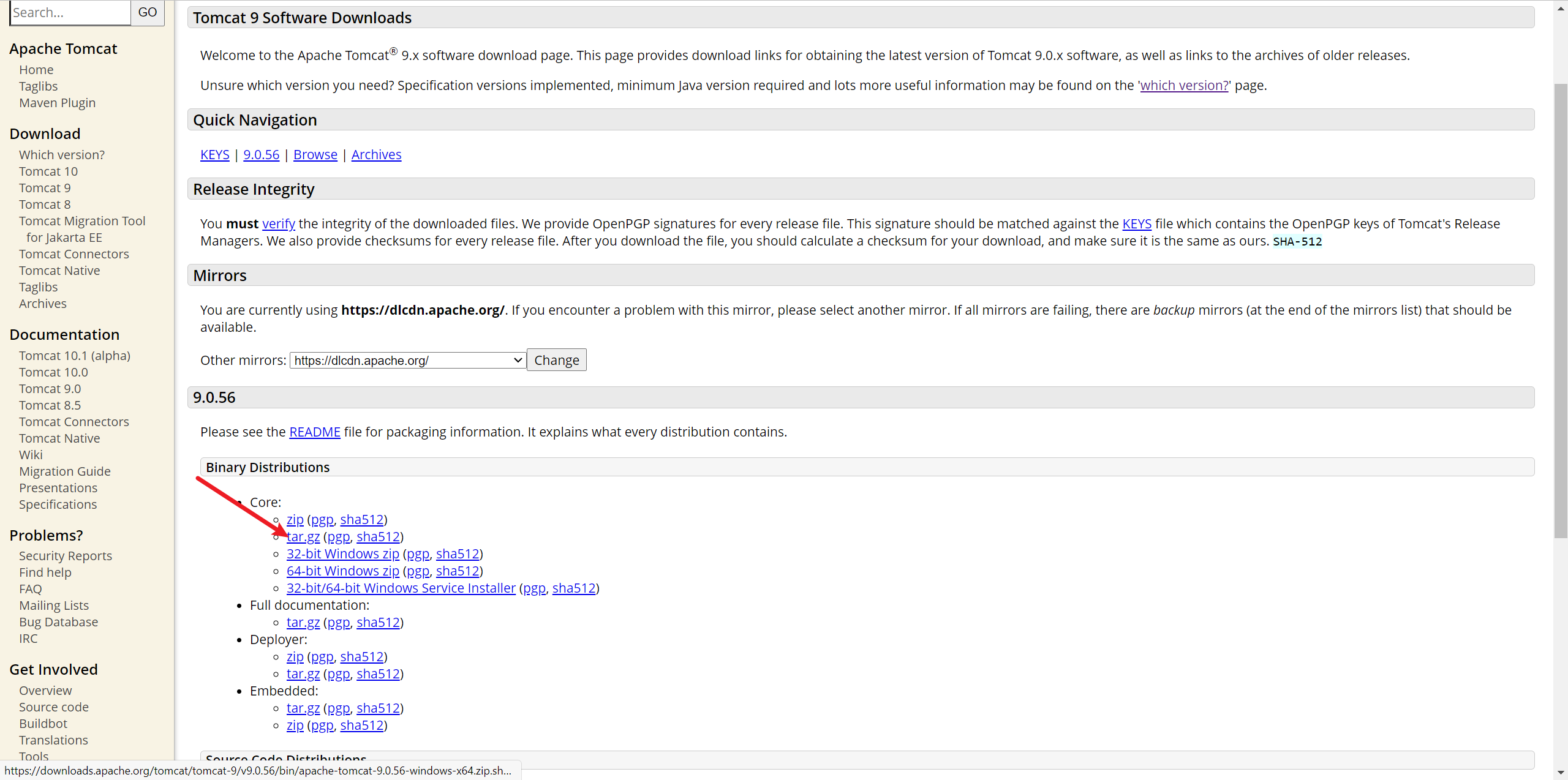Open Which version? under Download
The image size is (1568, 780).
(62, 155)
